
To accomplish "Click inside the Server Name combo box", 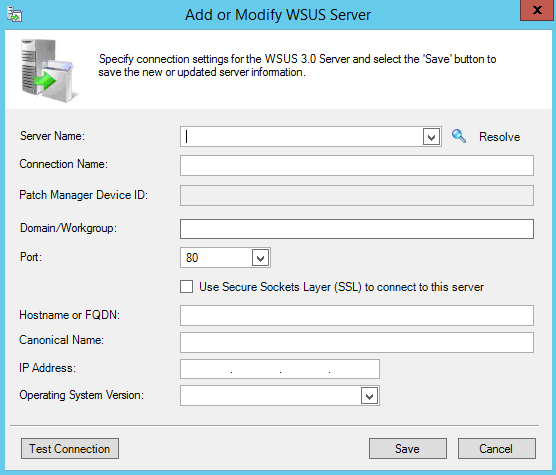I will click(302, 137).
